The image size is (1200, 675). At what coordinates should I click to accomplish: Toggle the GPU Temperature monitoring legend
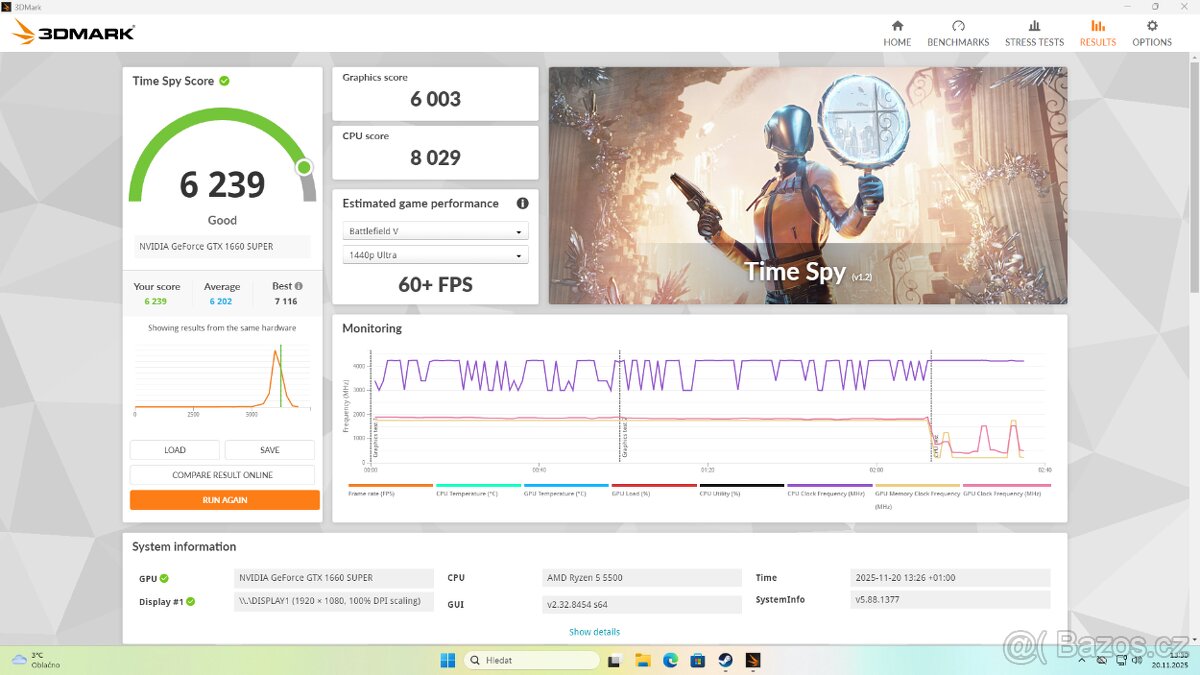[x=555, y=492]
